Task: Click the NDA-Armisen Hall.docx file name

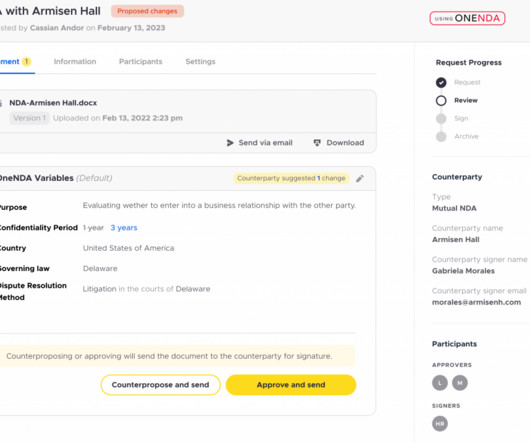Action: point(53,103)
